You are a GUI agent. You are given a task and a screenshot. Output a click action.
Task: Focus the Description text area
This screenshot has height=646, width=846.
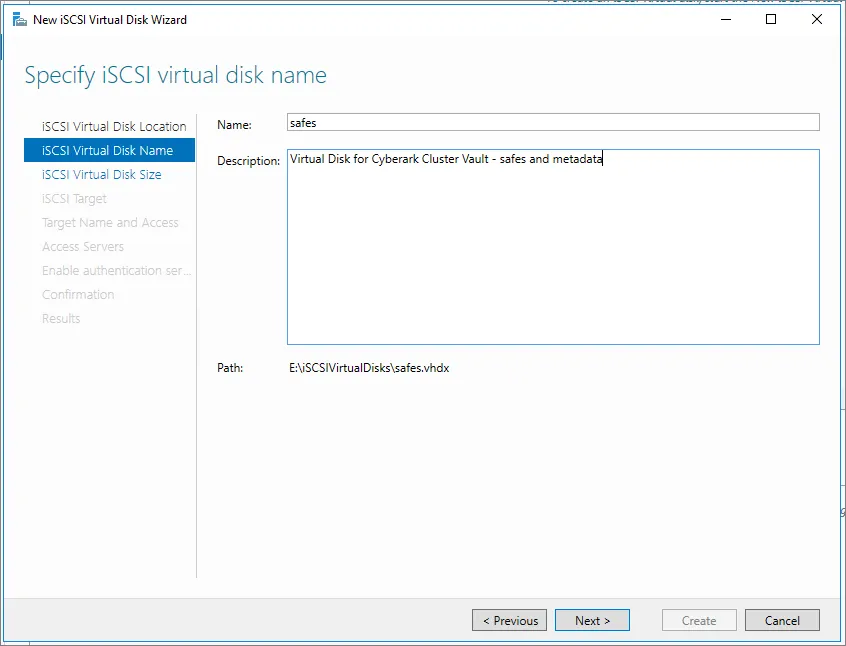pos(552,250)
